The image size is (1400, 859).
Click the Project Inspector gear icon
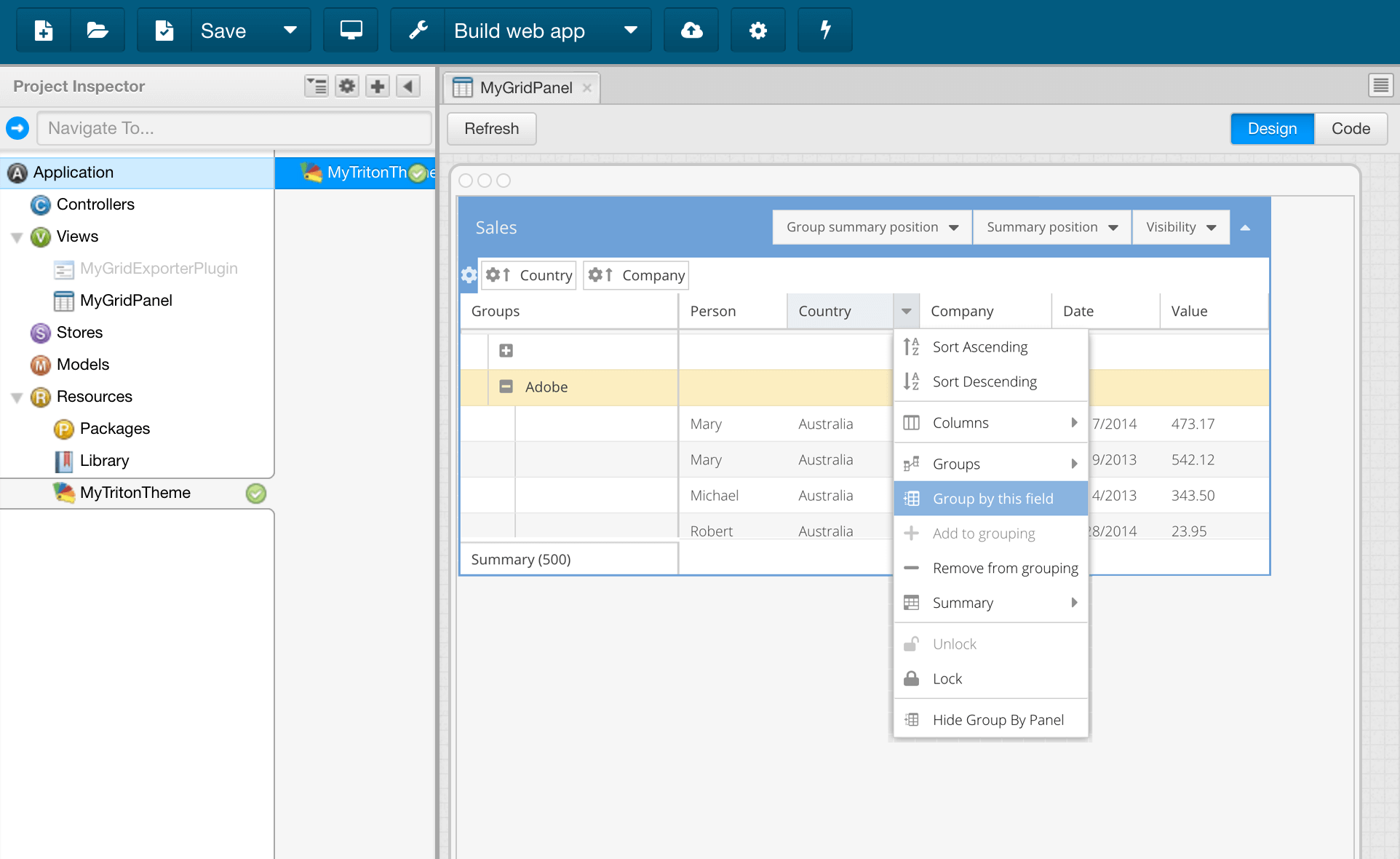(347, 86)
